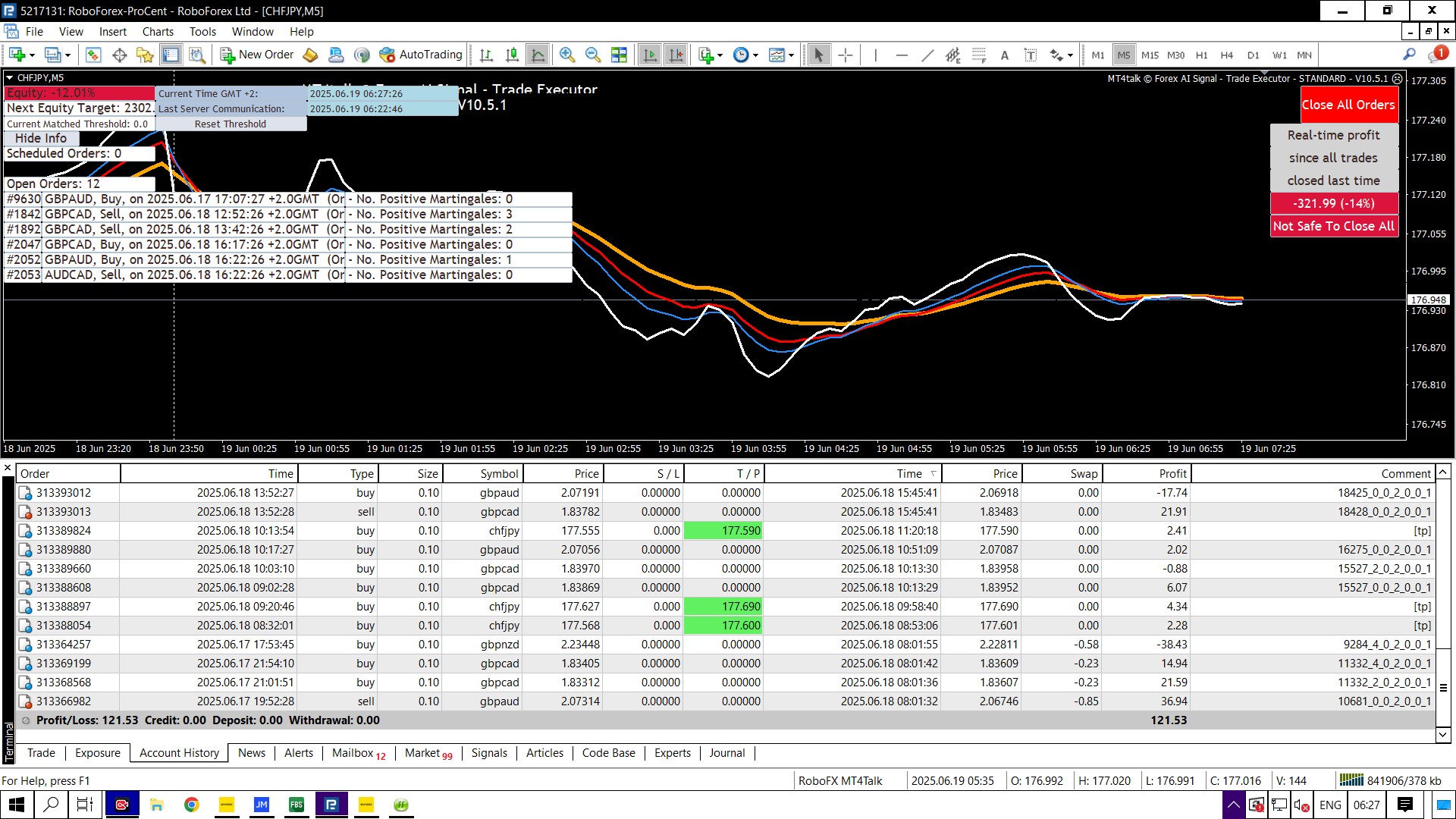Open the New Chart dropdown arrow
The height and width of the screenshot is (819, 1456).
coord(32,55)
